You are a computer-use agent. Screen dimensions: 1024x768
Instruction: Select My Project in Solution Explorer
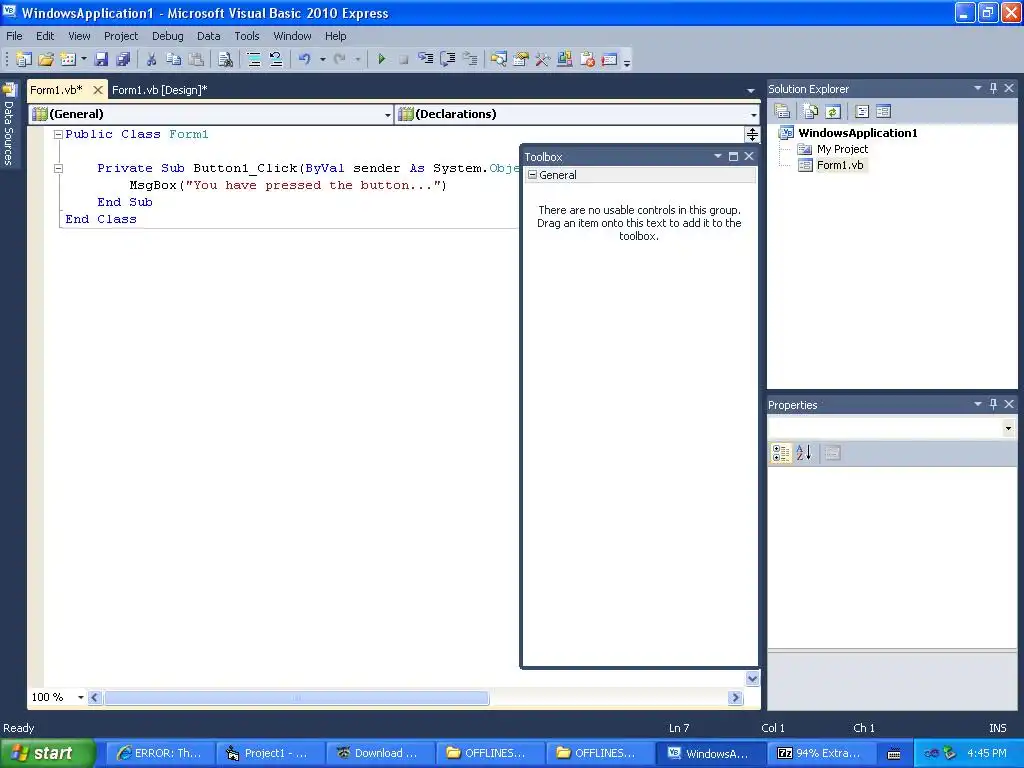pos(842,149)
